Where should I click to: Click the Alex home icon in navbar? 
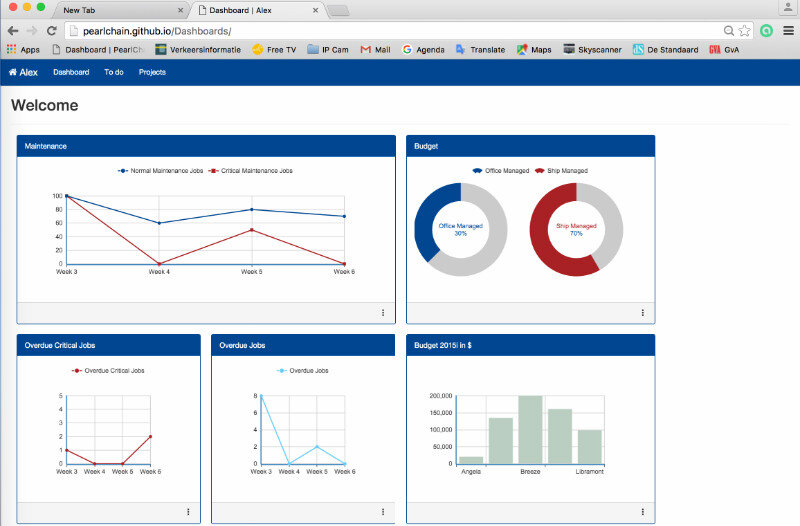click(14, 72)
